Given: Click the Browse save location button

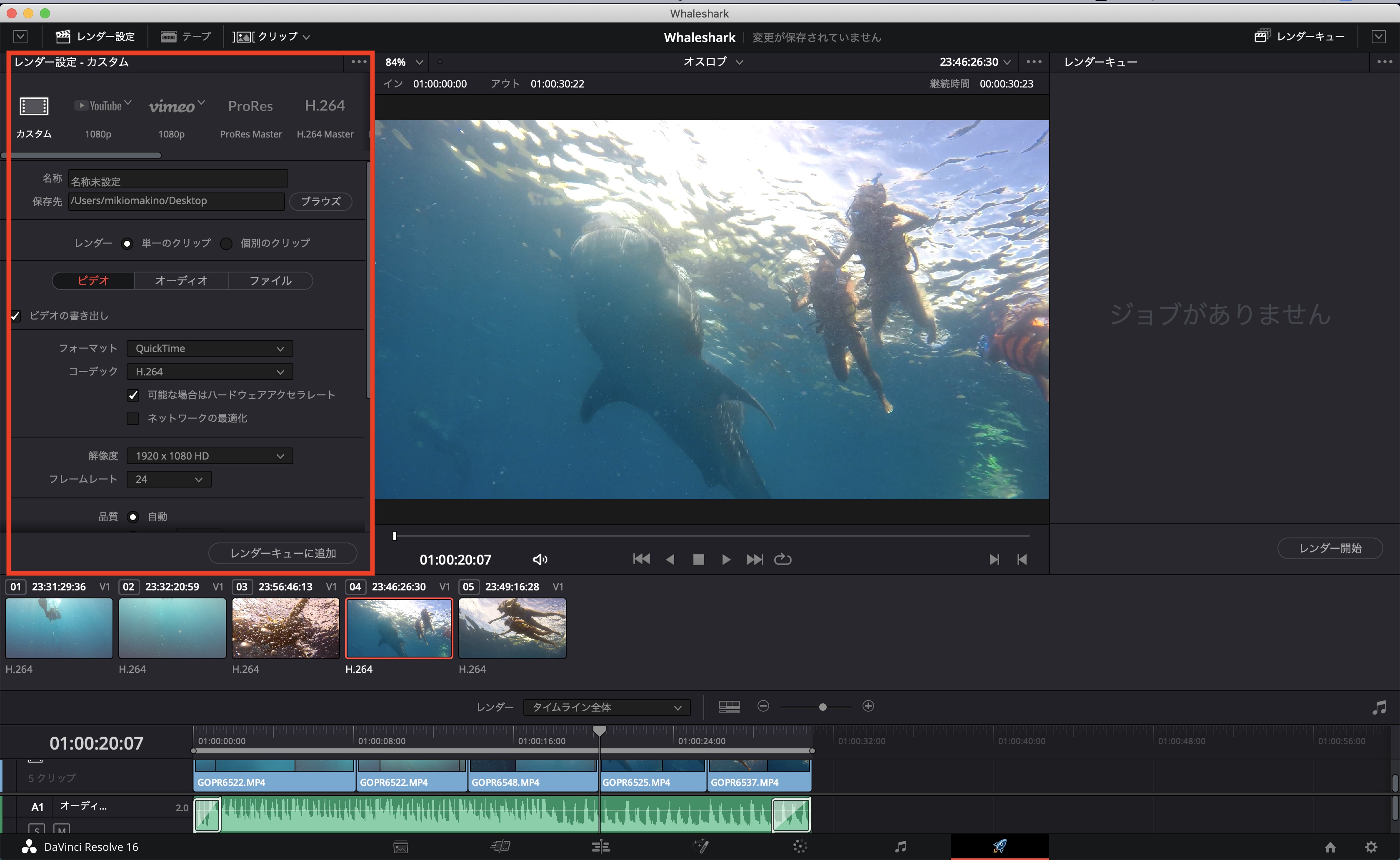Looking at the screenshot, I should click(320, 201).
